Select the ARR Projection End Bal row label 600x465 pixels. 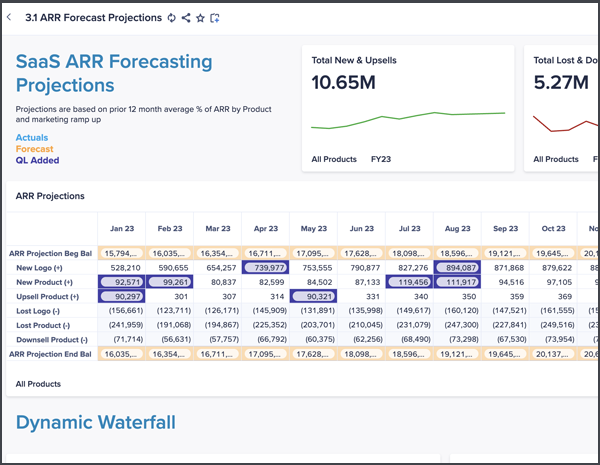tap(50, 354)
